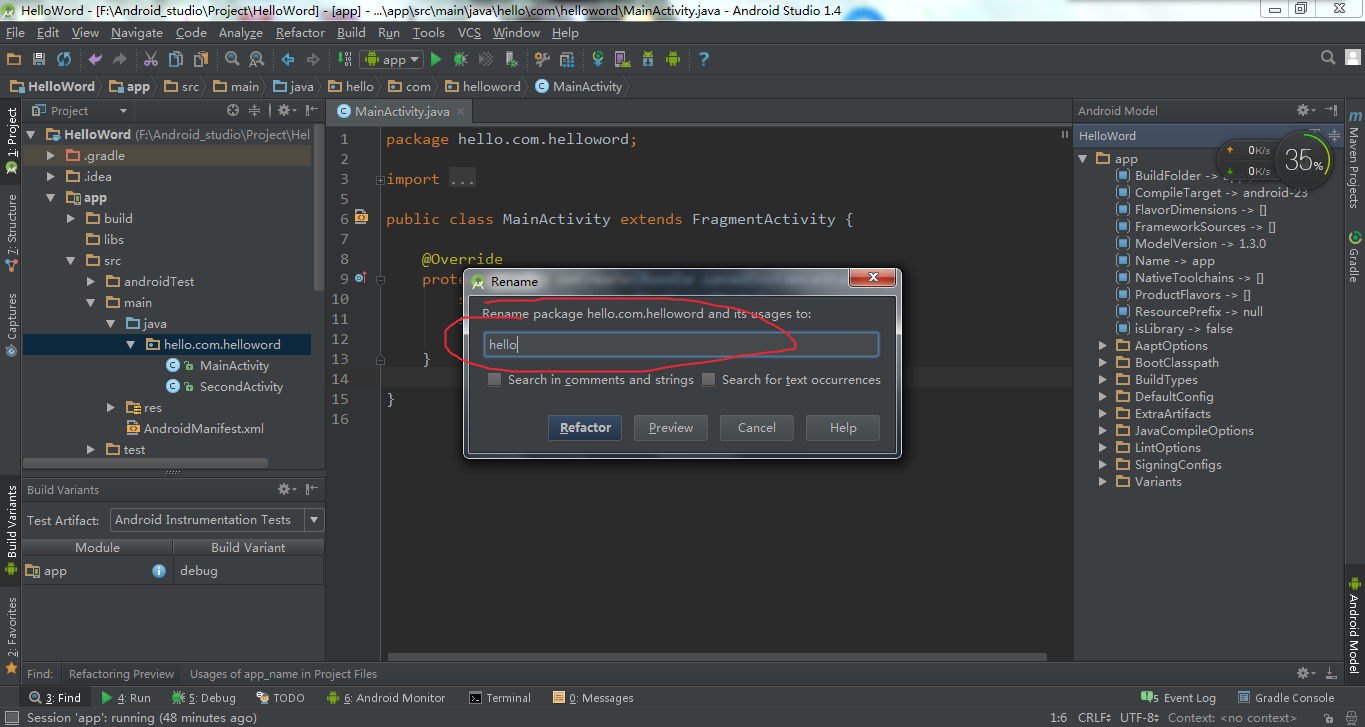The image size is (1365, 727).
Task: Open the Android Device Monitor icon
Action: pyautogui.click(x=672, y=60)
